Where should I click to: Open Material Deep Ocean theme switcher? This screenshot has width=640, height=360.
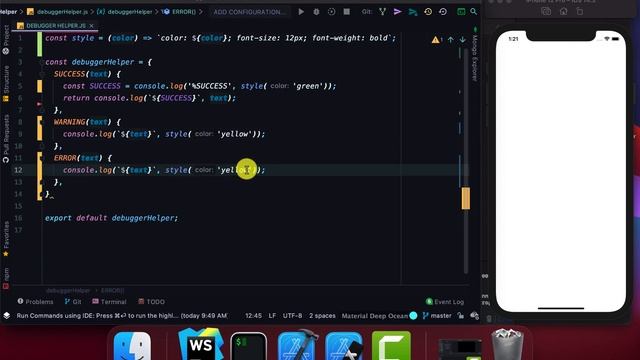point(375,316)
